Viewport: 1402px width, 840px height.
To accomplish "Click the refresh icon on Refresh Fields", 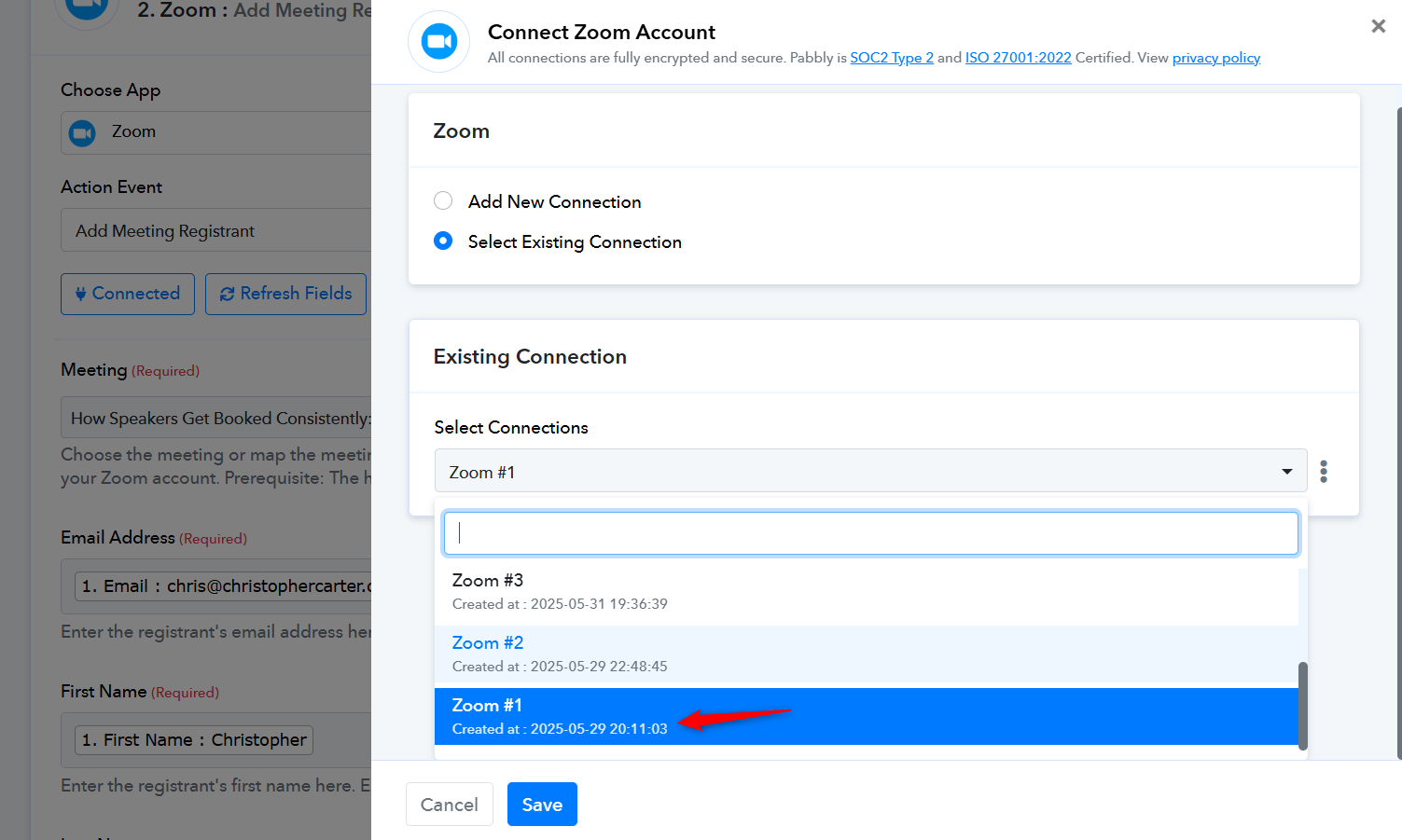I will click(227, 294).
